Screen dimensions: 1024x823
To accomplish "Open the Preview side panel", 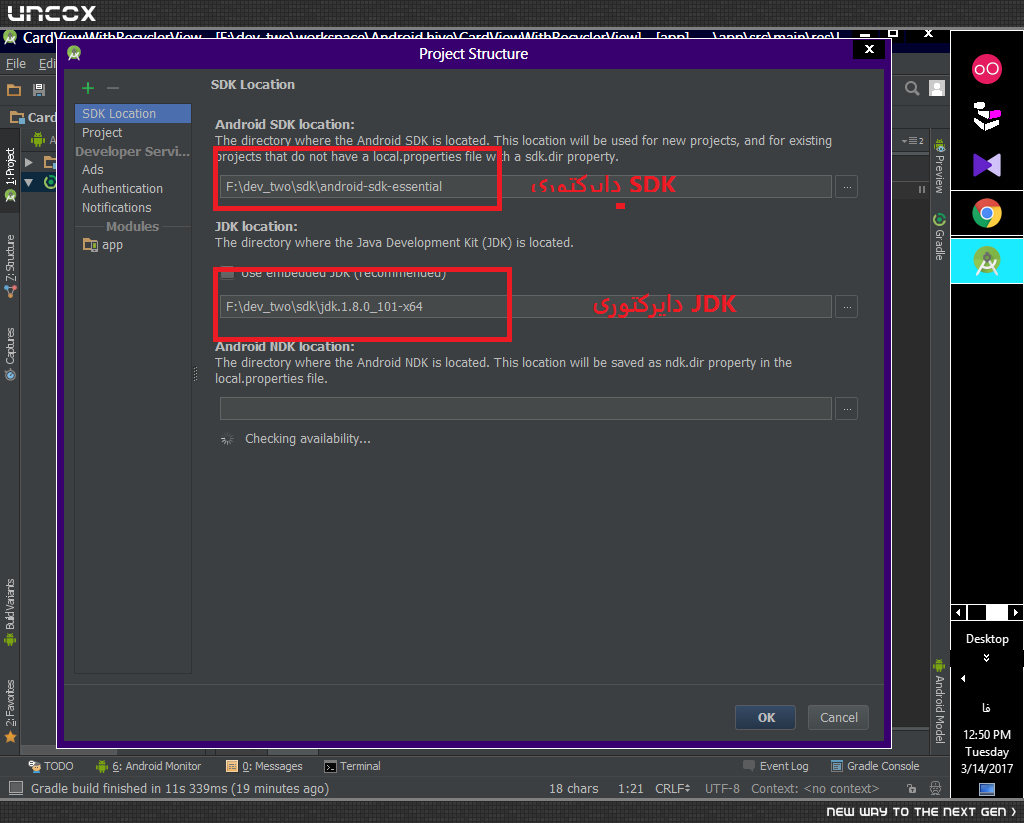I will (x=939, y=166).
